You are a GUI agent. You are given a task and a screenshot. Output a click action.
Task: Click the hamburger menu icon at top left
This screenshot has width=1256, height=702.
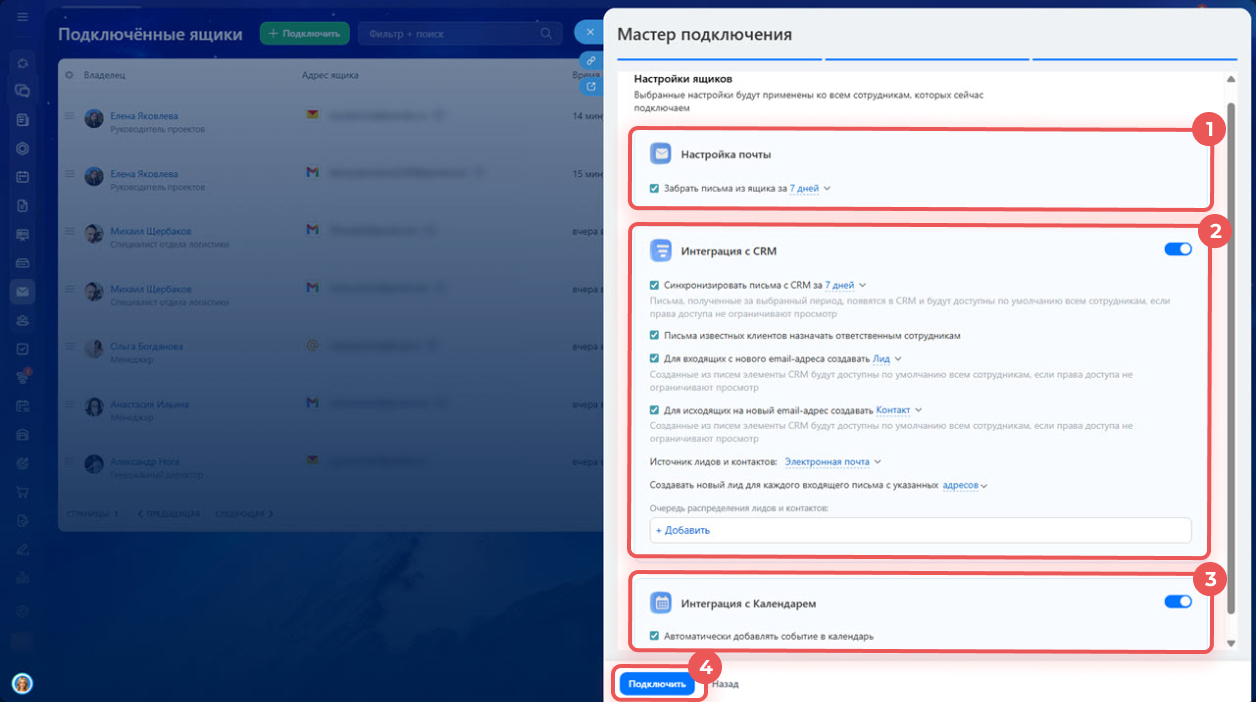pos(22,19)
